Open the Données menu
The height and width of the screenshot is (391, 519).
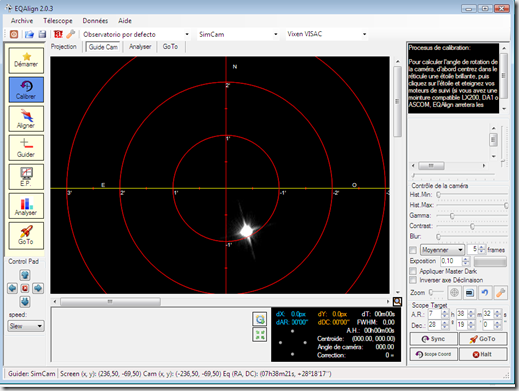tap(95, 21)
